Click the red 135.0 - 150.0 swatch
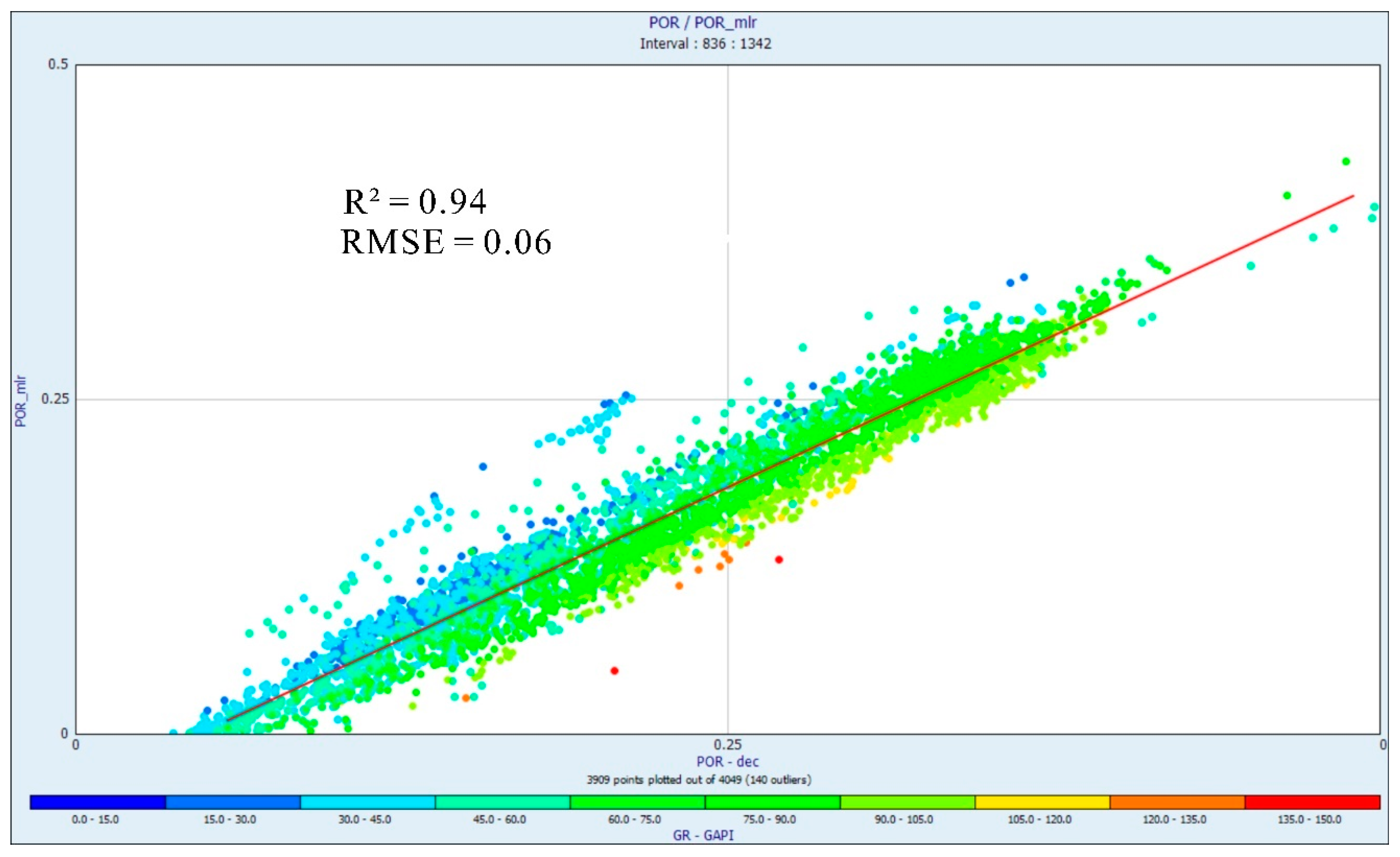The width and height of the screenshot is (1400, 857). click(1312, 802)
